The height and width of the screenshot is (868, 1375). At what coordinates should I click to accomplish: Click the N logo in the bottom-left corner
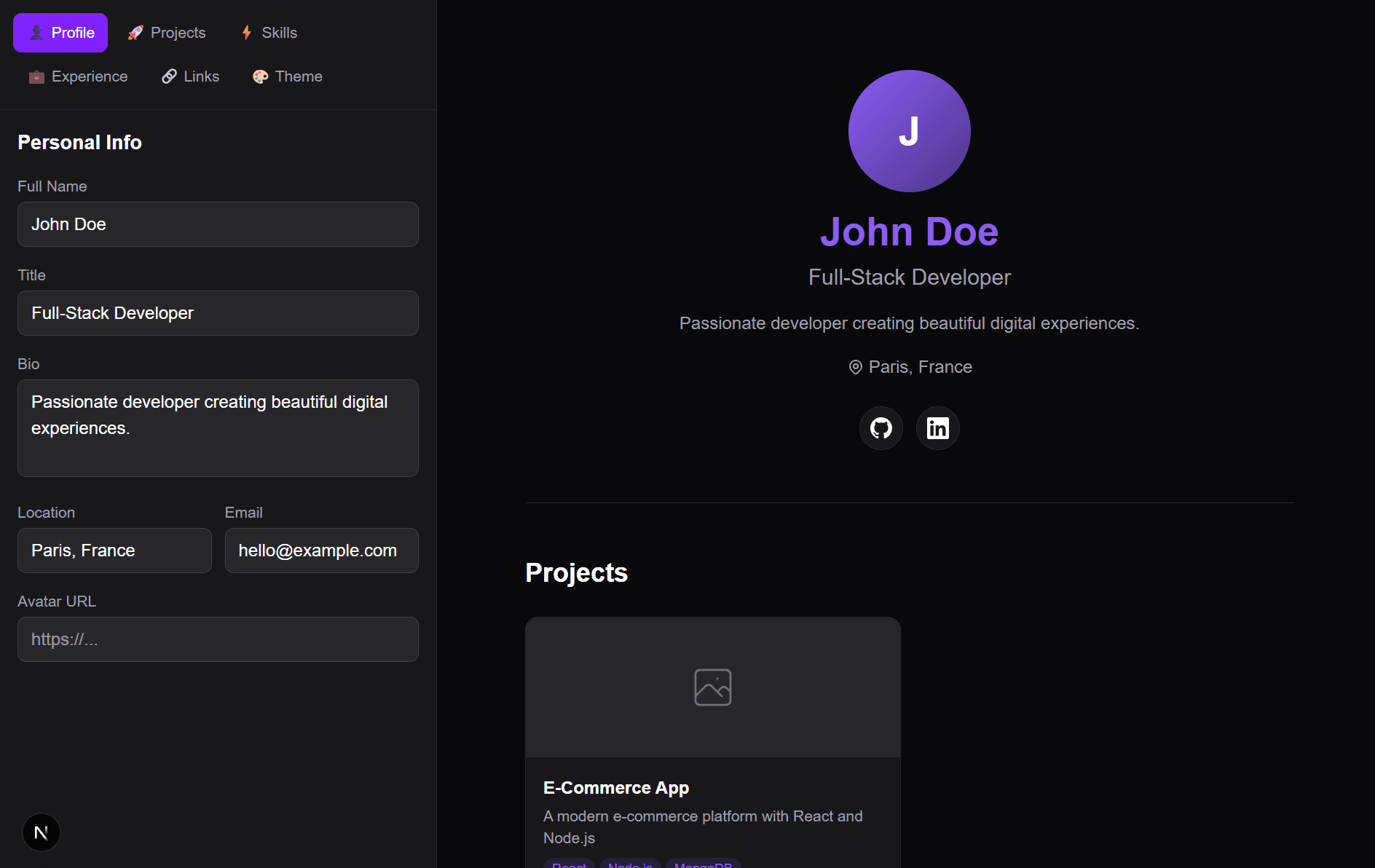(42, 832)
